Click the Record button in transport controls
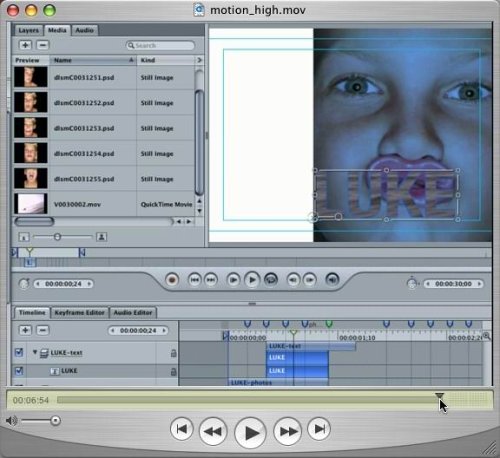The image size is (500, 458). tap(172, 280)
